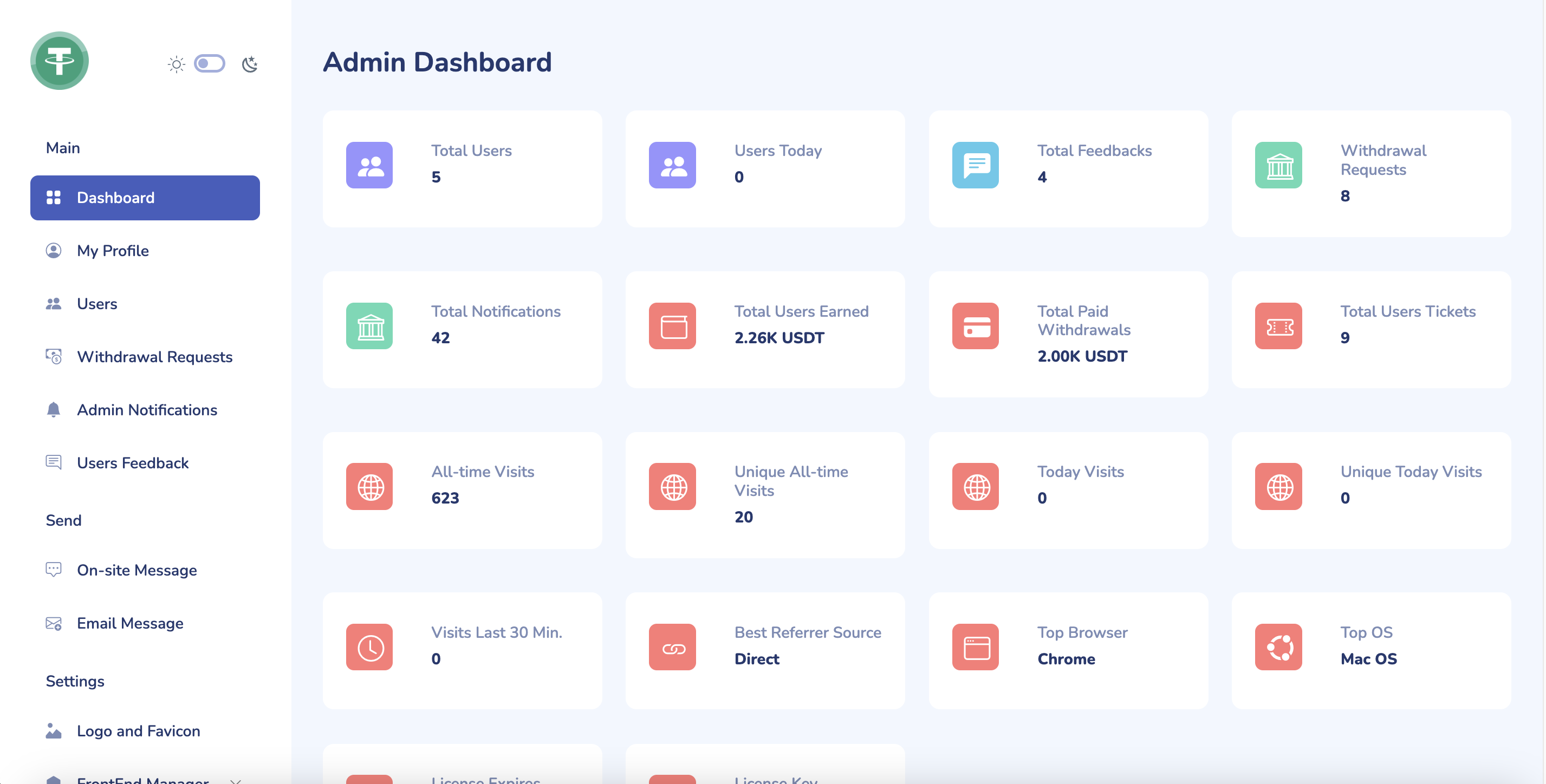Click the 'Visits Last 30 Min.' label
This screenshot has width=1546, height=784.
(496, 632)
